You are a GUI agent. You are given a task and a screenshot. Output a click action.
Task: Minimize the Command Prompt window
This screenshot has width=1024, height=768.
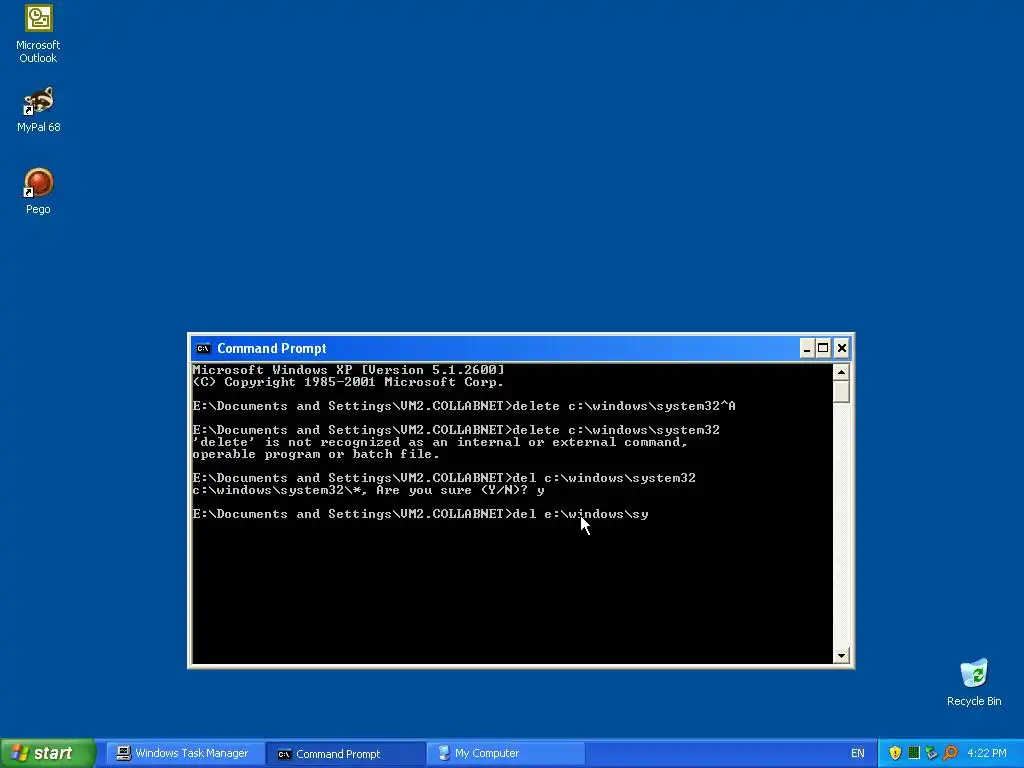point(807,348)
